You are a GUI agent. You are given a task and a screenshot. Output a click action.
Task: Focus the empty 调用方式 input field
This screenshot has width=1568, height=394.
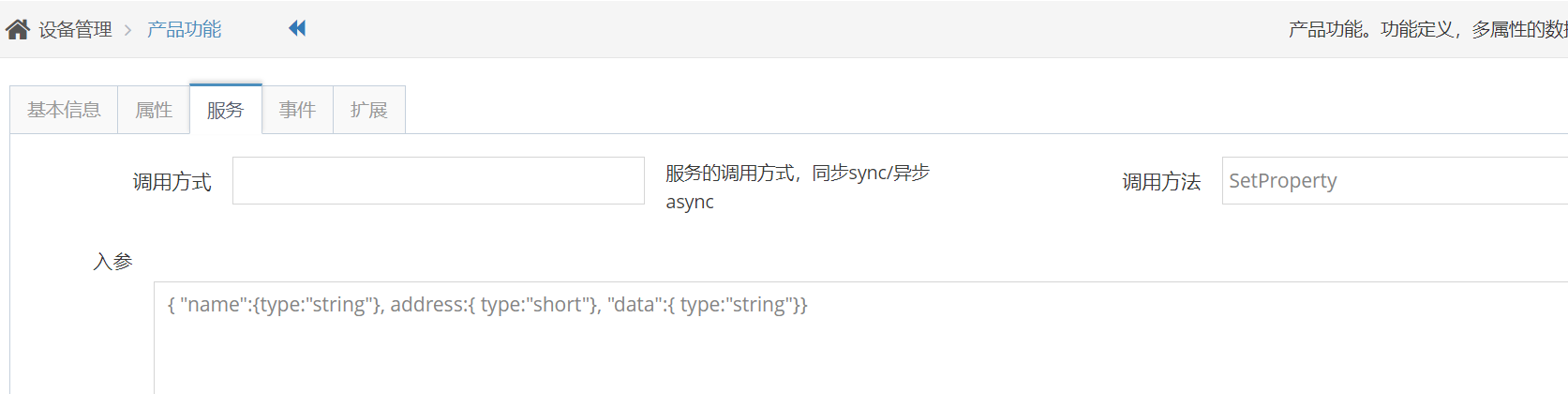click(x=439, y=180)
